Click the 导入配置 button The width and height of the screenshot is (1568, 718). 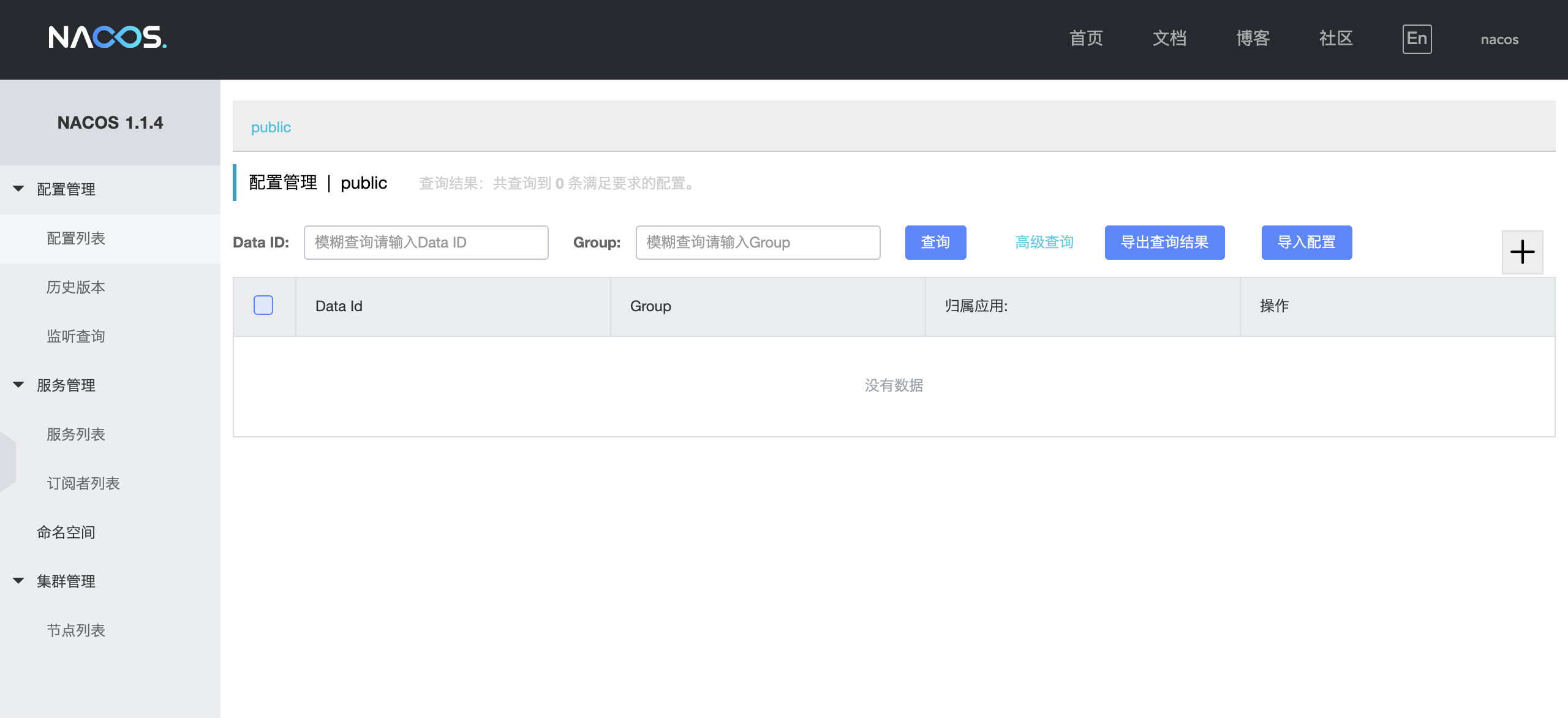click(x=1306, y=243)
